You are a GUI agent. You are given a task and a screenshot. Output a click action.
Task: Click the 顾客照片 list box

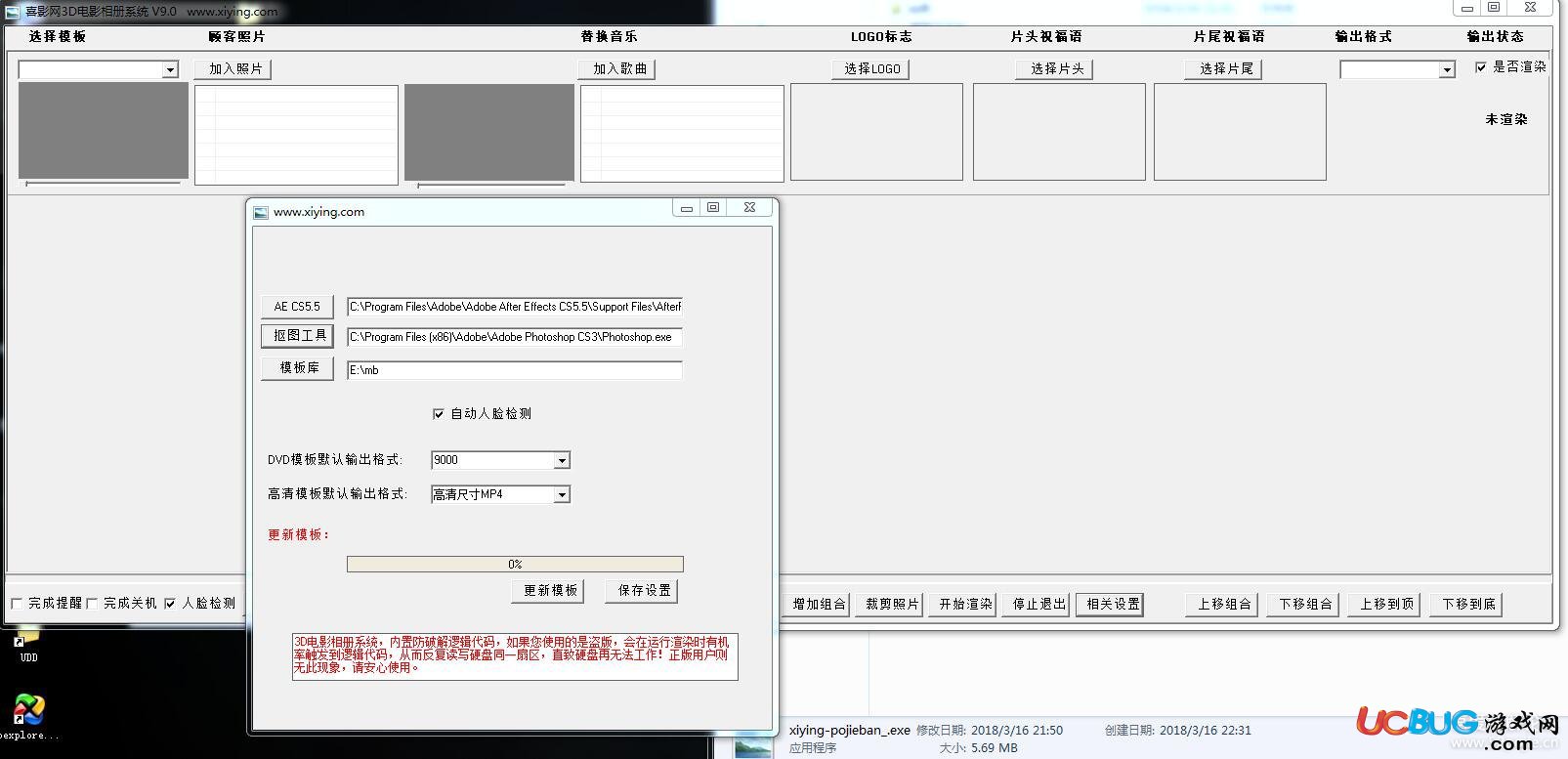[296, 135]
